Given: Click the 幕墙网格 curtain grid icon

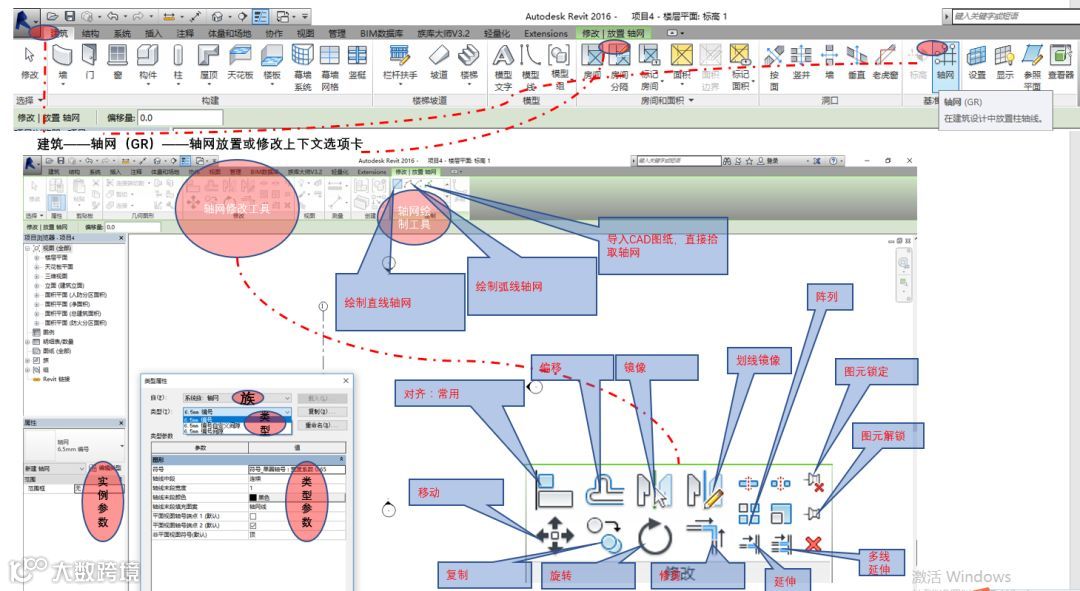Looking at the screenshot, I should 330,55.
